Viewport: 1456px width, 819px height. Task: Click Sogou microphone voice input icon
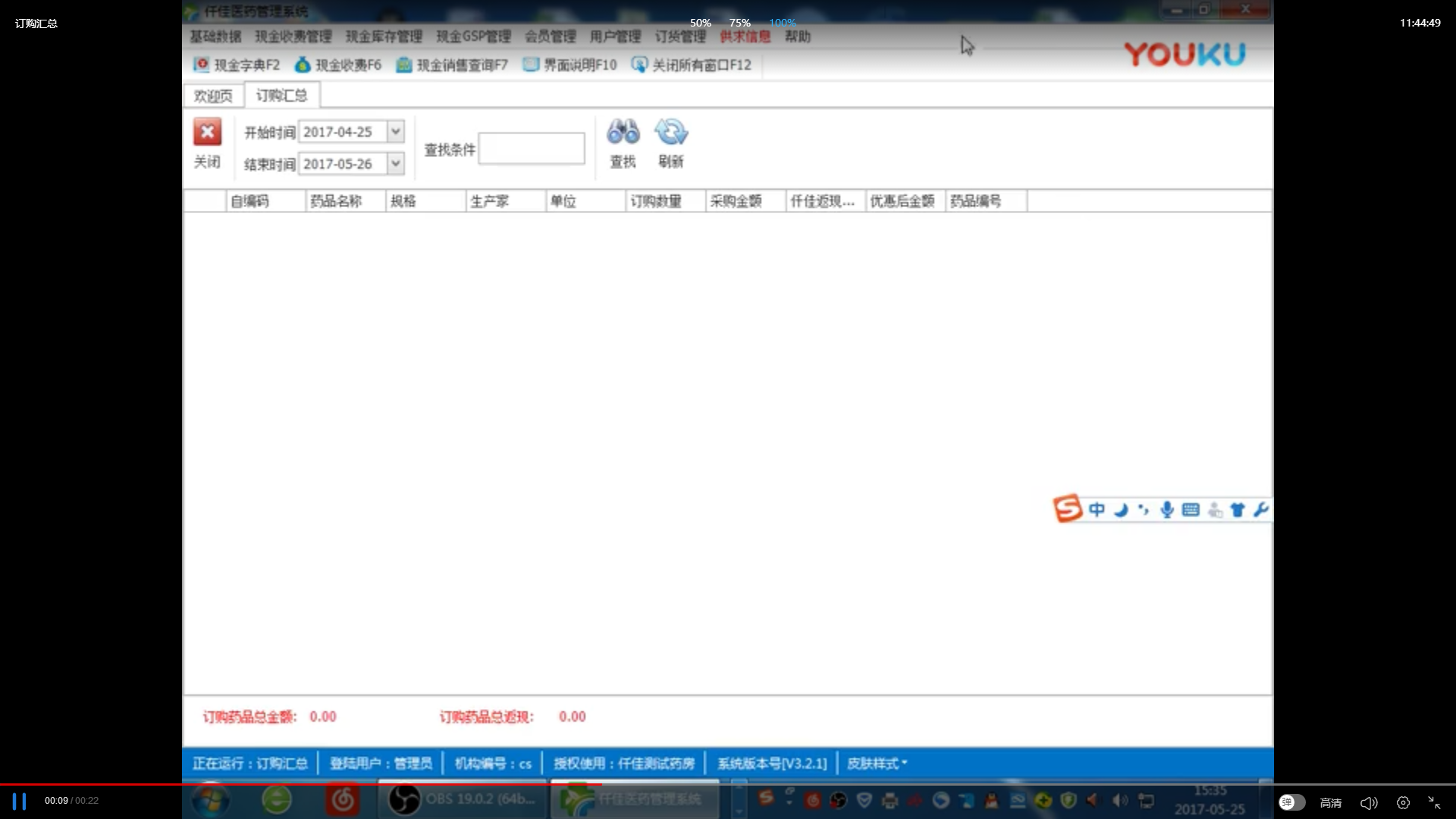click(x=1167, y=510)
